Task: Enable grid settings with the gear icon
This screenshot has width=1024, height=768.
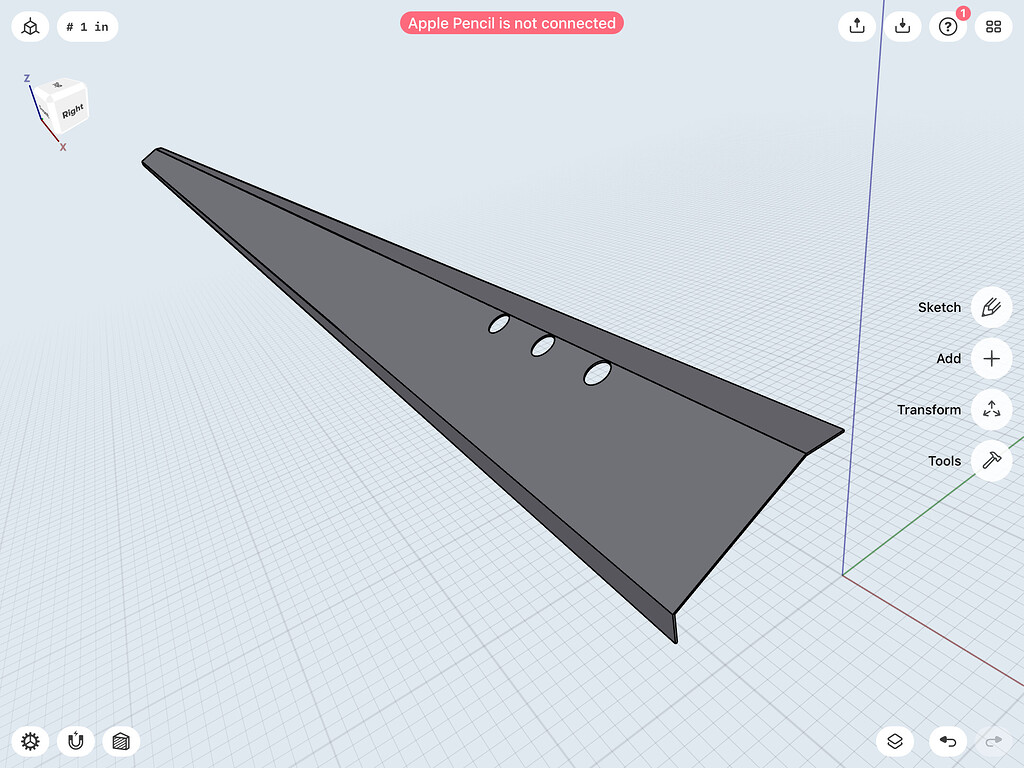Action: point(30,742)
